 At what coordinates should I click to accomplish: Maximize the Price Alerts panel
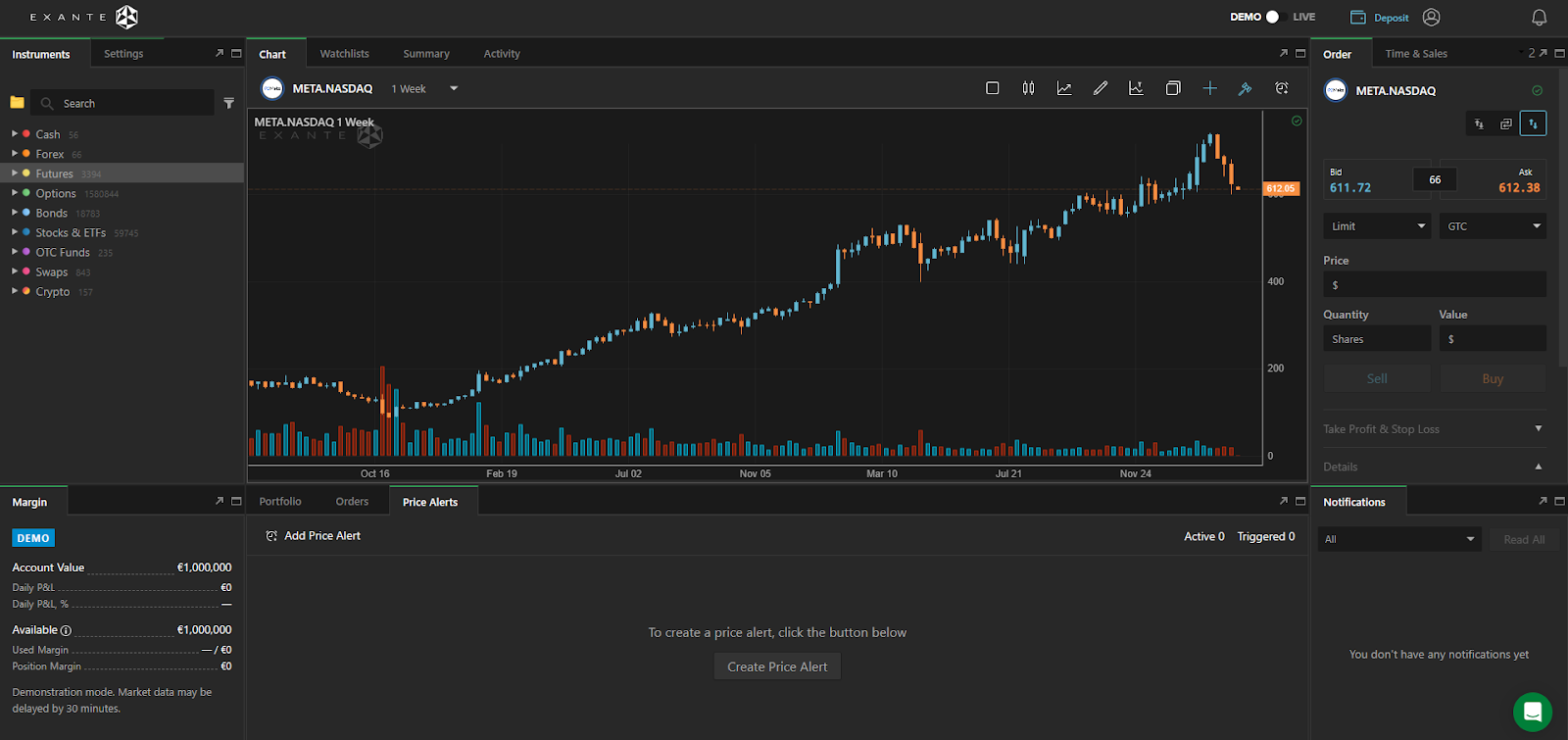[x=1300, y=501]
